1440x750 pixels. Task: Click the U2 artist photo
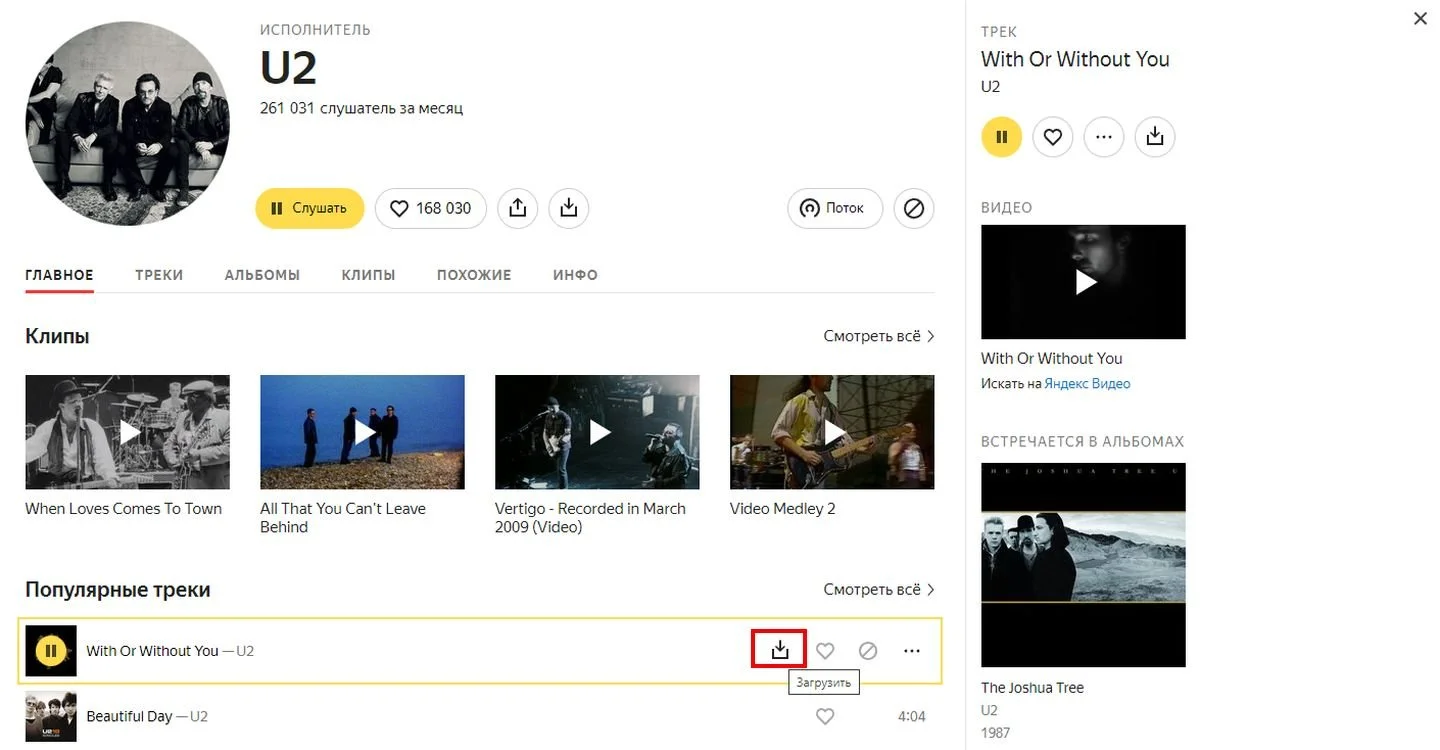(128, 124)
